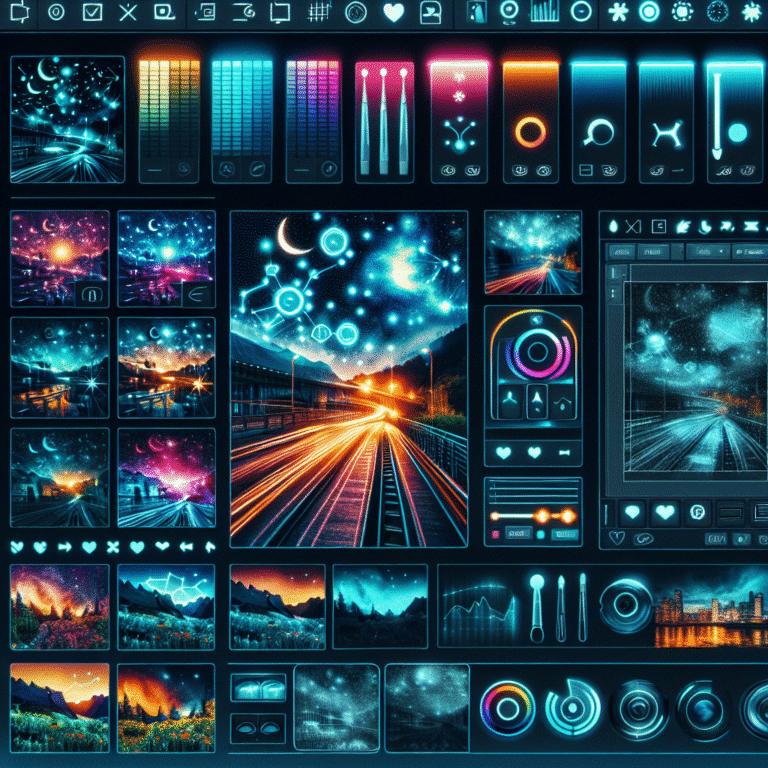
Task: Toggle the first heart below the color dial
Action: pos(502,453)
